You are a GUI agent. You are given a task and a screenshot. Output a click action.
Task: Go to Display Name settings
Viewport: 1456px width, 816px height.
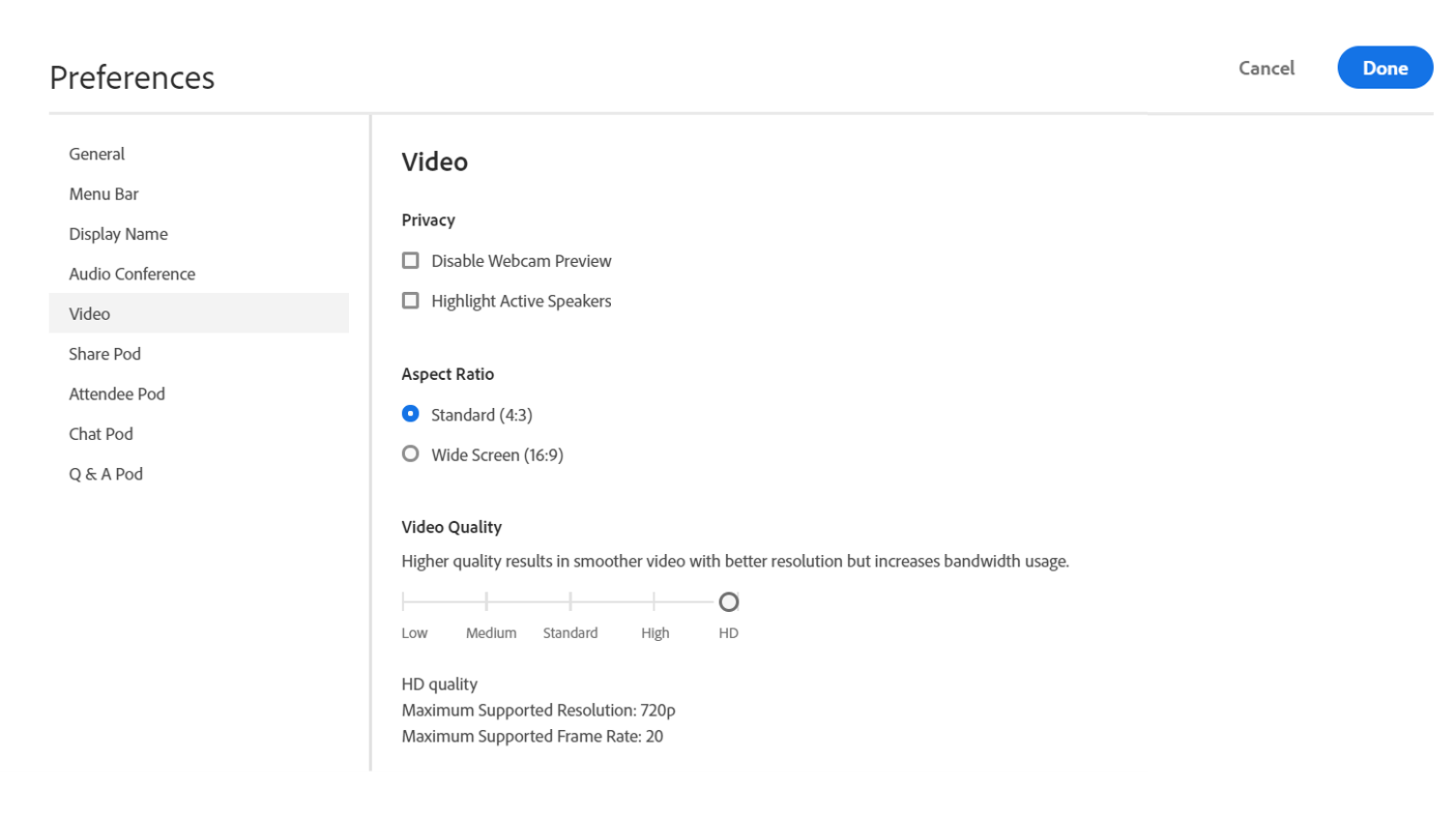click(x=118, y=234)
